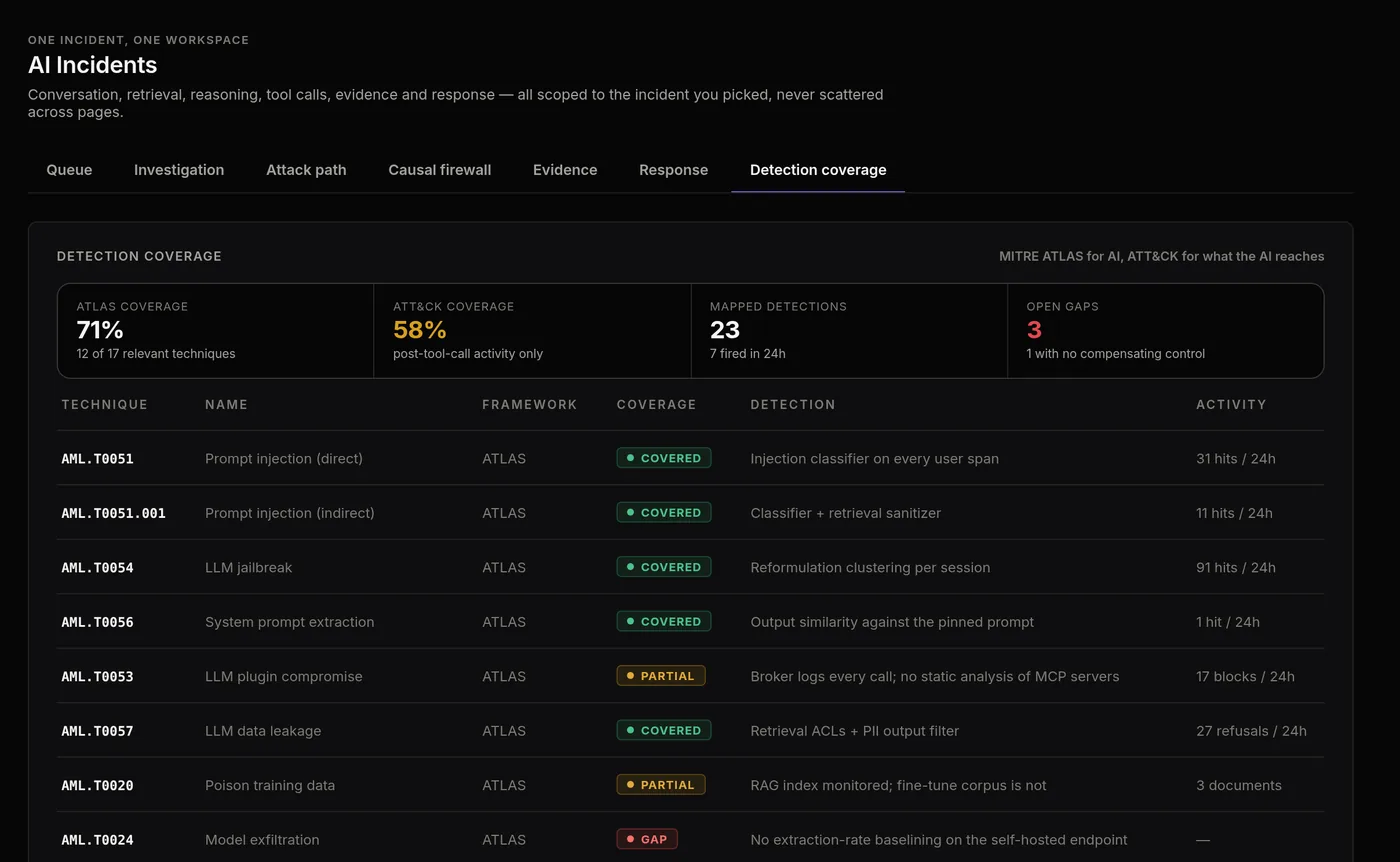Click the GAP badge for Model exfiltration
Image resolution: width=1400 pixels, height=862 pixels.
[647, 839]
